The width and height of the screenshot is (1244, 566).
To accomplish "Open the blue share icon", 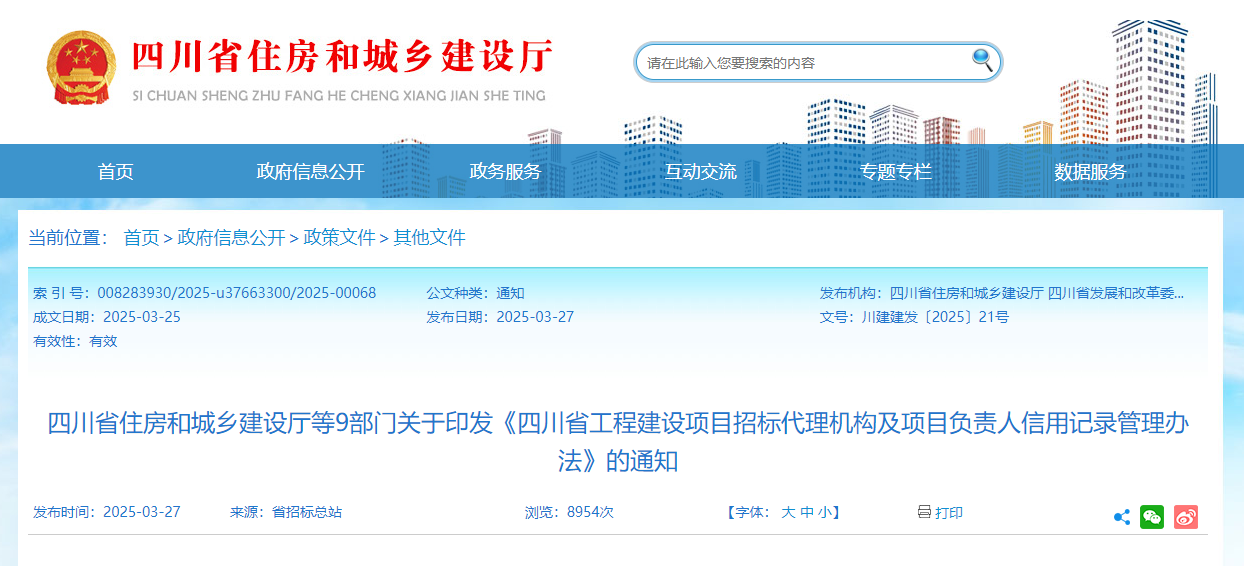I will [1122, 517].
